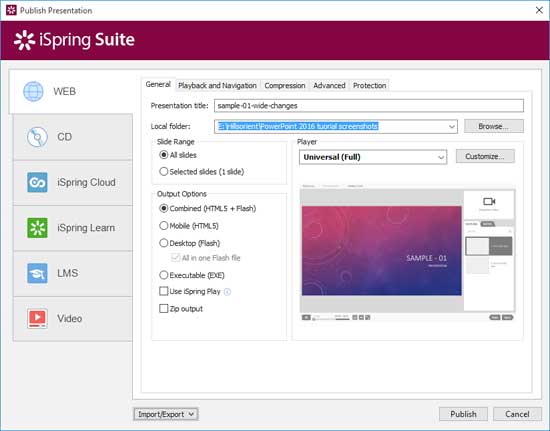Open the Playback and Navigation tab
Screen dimensions: 550x431
[x=217, y=86]
